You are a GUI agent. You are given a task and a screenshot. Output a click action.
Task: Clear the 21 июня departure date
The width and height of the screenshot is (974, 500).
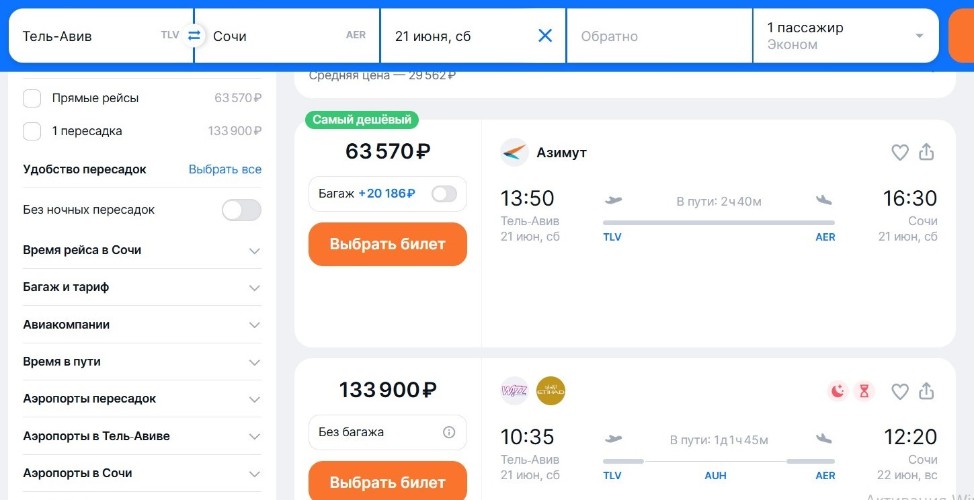click(x=545, y=36)
